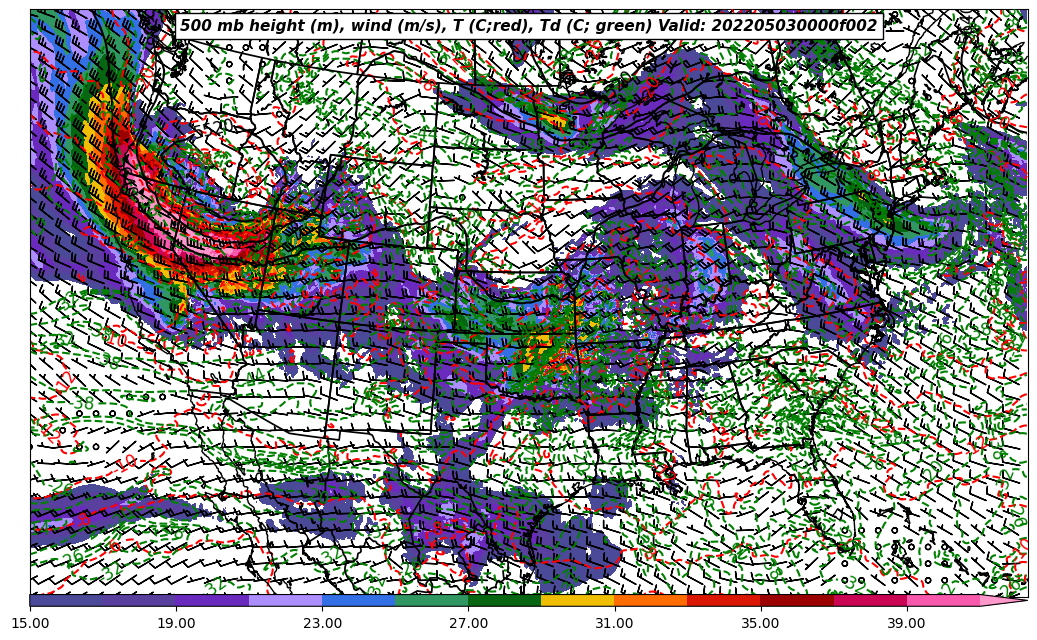The width and height of the screenshot is (1037, 640).
Task: Select the dark maroon colorbar segment after 35.00
Action: pyautogui.click(x=797, y=600)
